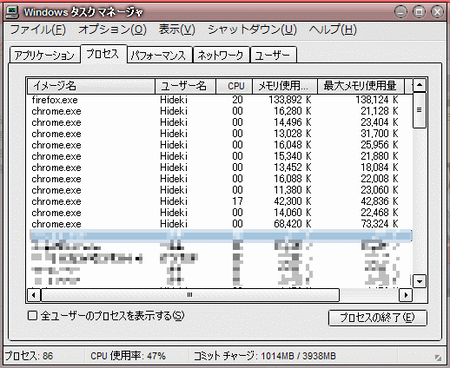The width and height of the screenshot is (450, 368).
Task: Click the horizontal scroll-right arrow
Action: pos(406,295)
